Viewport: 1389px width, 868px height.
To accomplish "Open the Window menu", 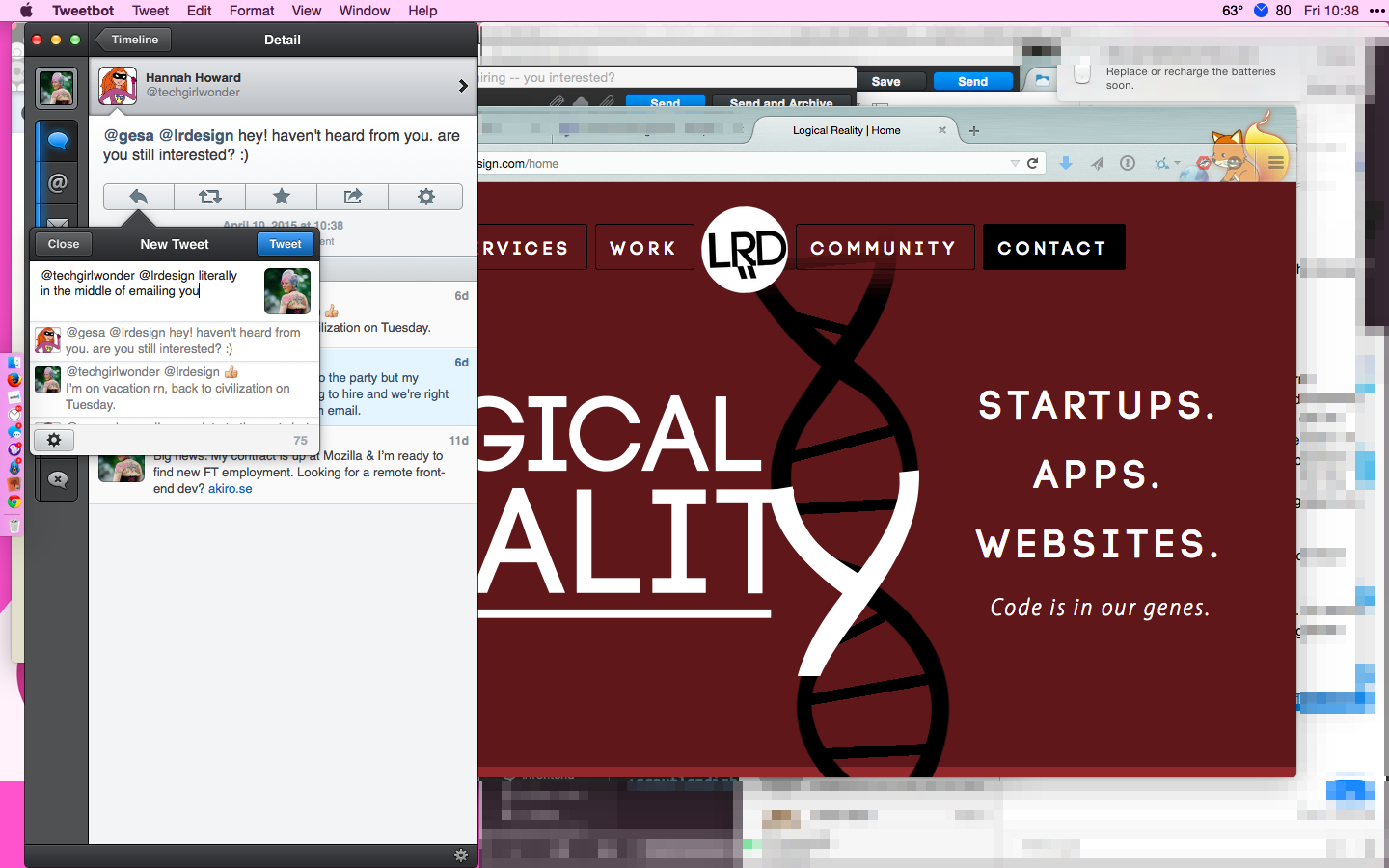I will coord(365,11).
